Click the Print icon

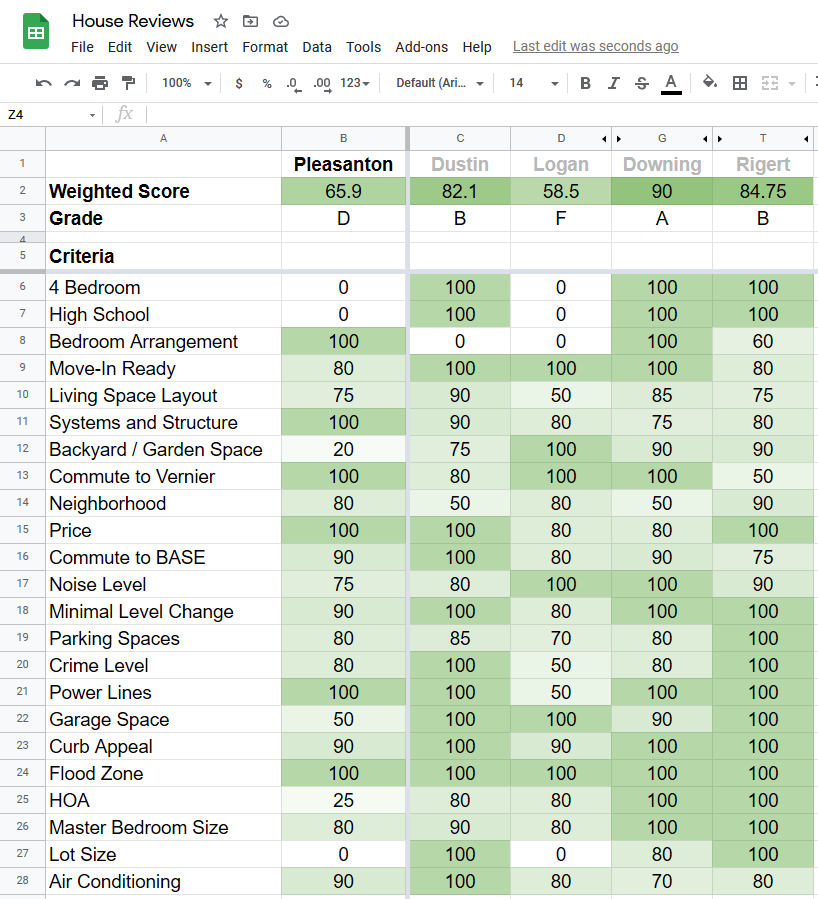(x=100, y=83)
